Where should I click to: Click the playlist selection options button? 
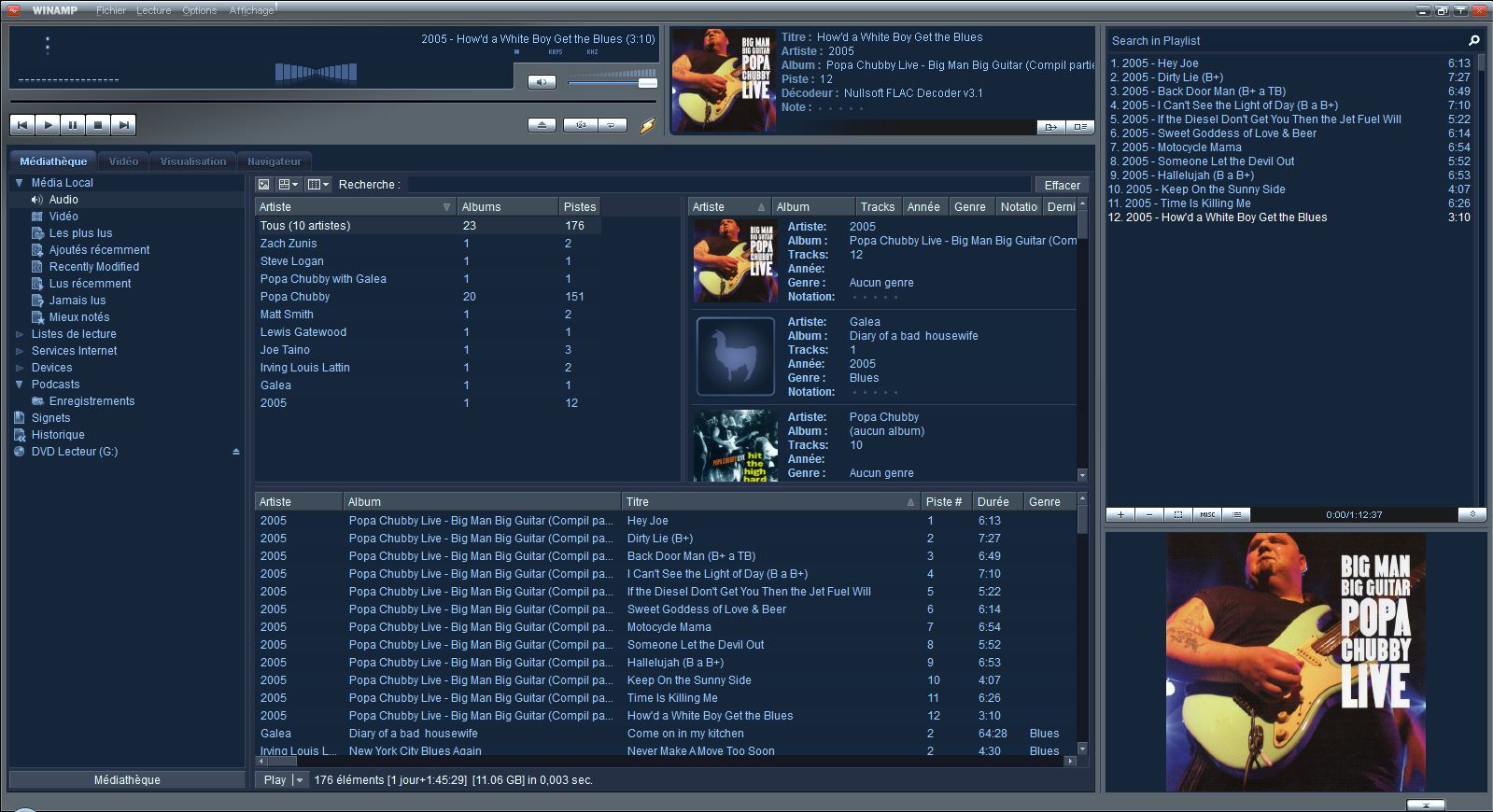click(1178, 514)
